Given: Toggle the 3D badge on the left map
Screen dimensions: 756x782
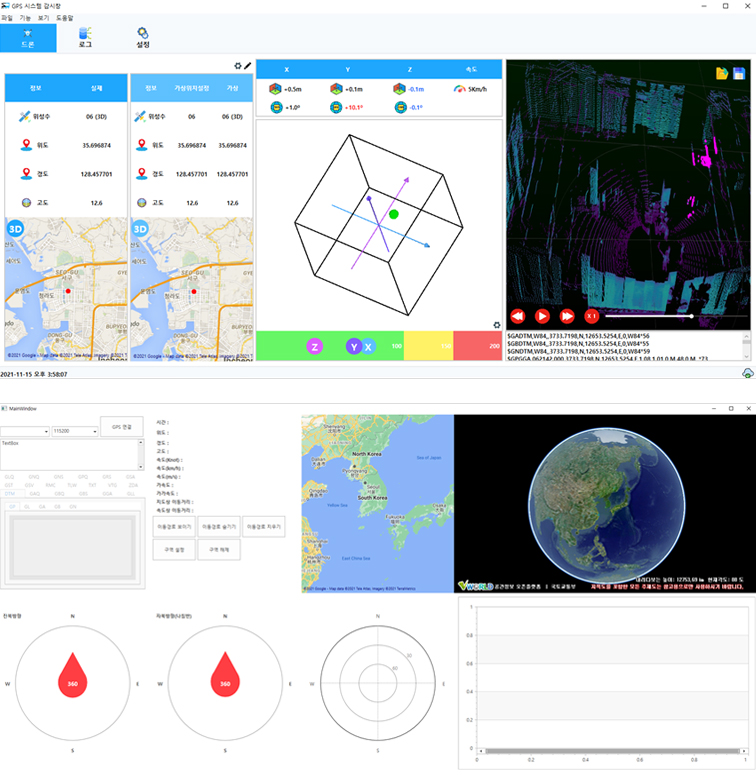Looking at the screenshot, I should (15, 228).
